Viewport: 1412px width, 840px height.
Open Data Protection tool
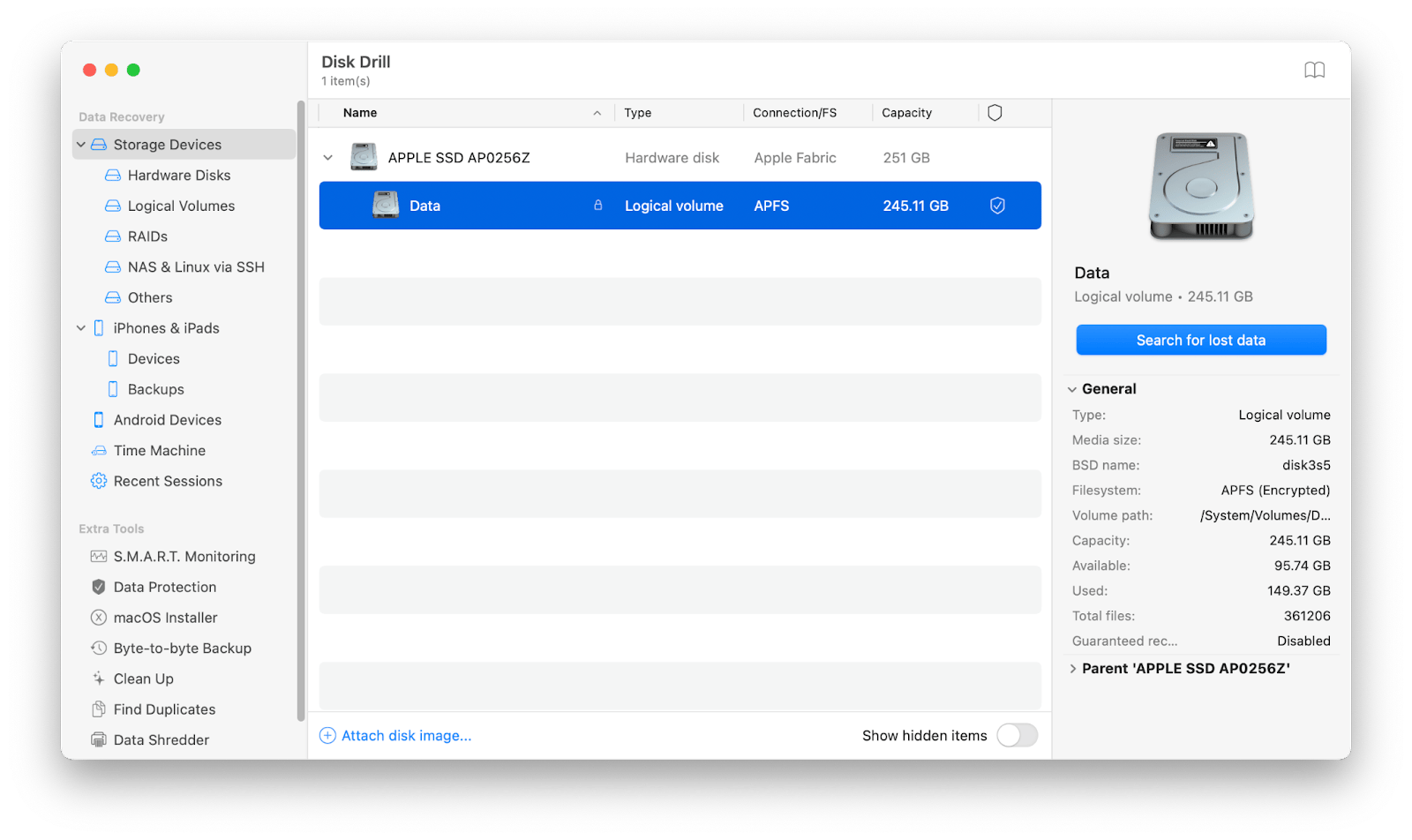[x=165, y=587]
